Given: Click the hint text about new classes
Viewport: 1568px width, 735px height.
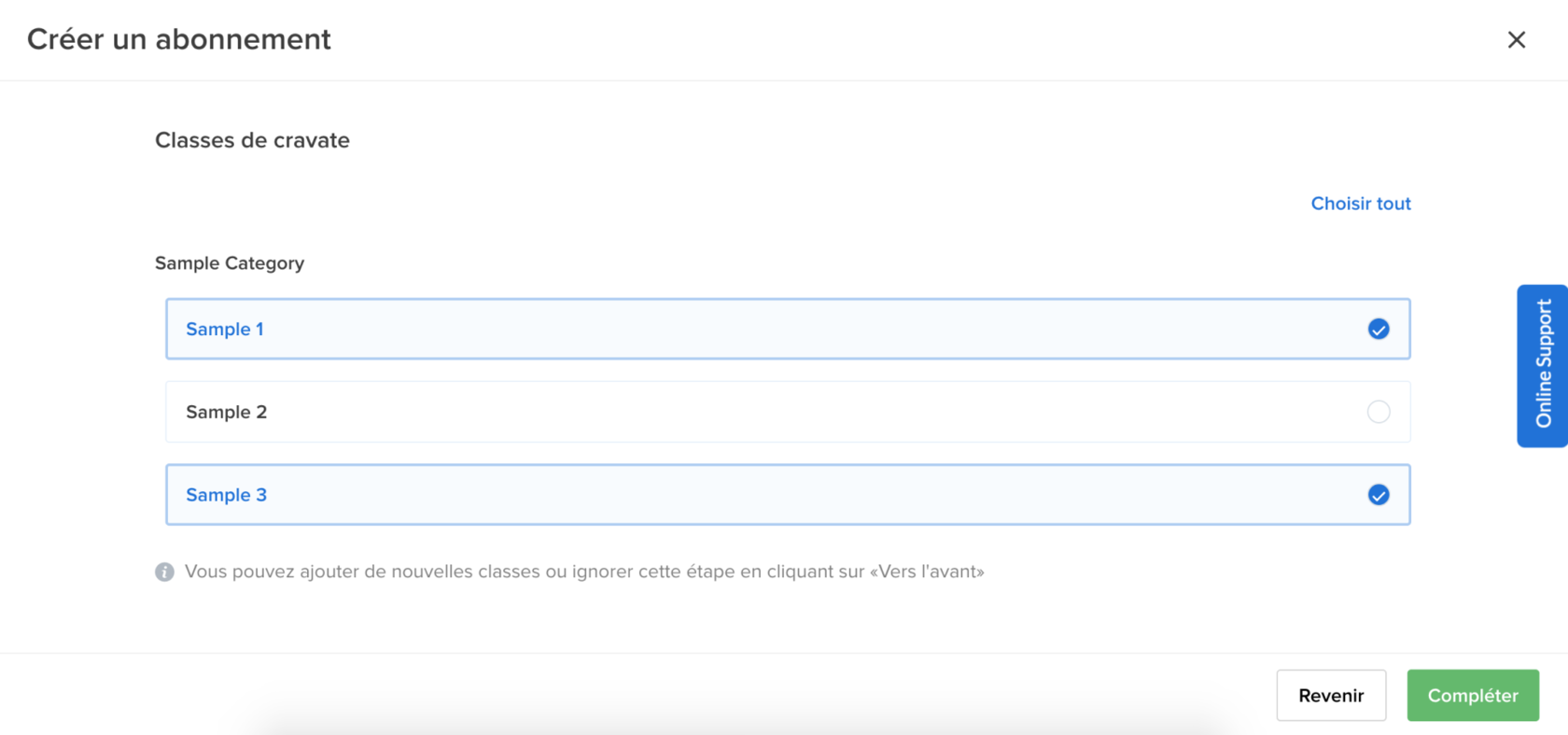Looking at the screenshot, I should click(523, 572).
